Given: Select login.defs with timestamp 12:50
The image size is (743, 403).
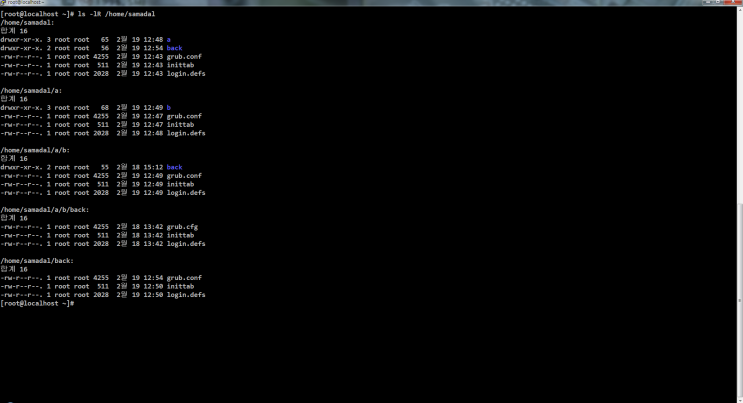Looking at the screenshot, I should pos(186,295).
